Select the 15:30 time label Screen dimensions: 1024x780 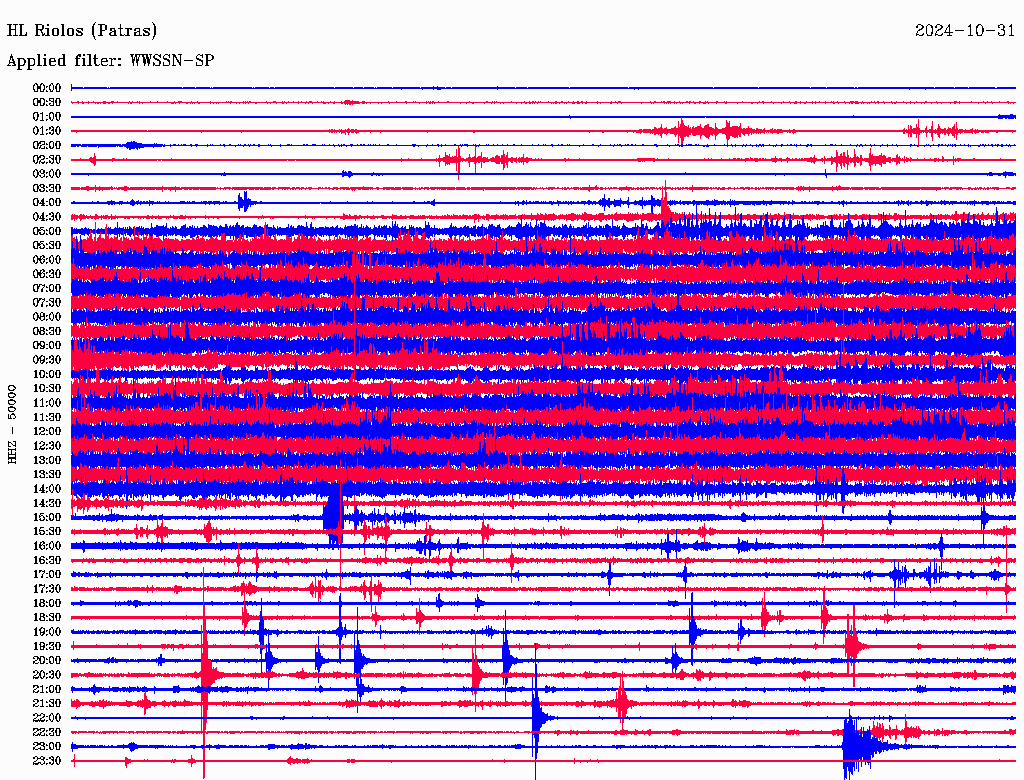47,532
